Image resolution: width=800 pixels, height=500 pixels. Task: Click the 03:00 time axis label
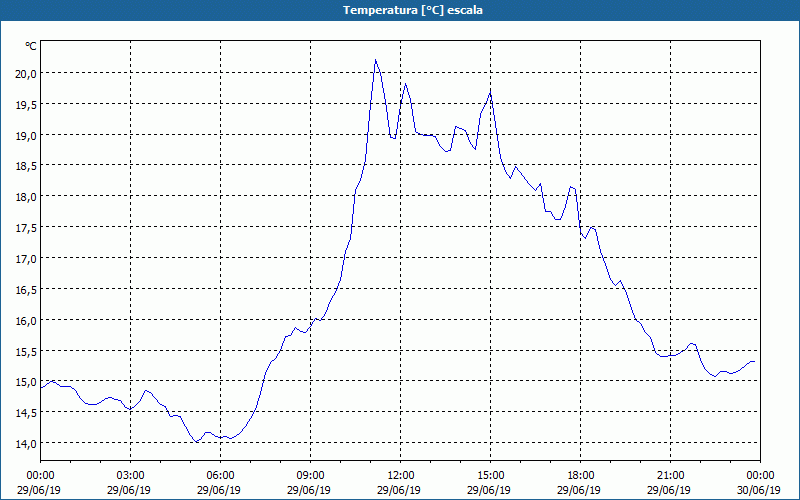point(131,476)
